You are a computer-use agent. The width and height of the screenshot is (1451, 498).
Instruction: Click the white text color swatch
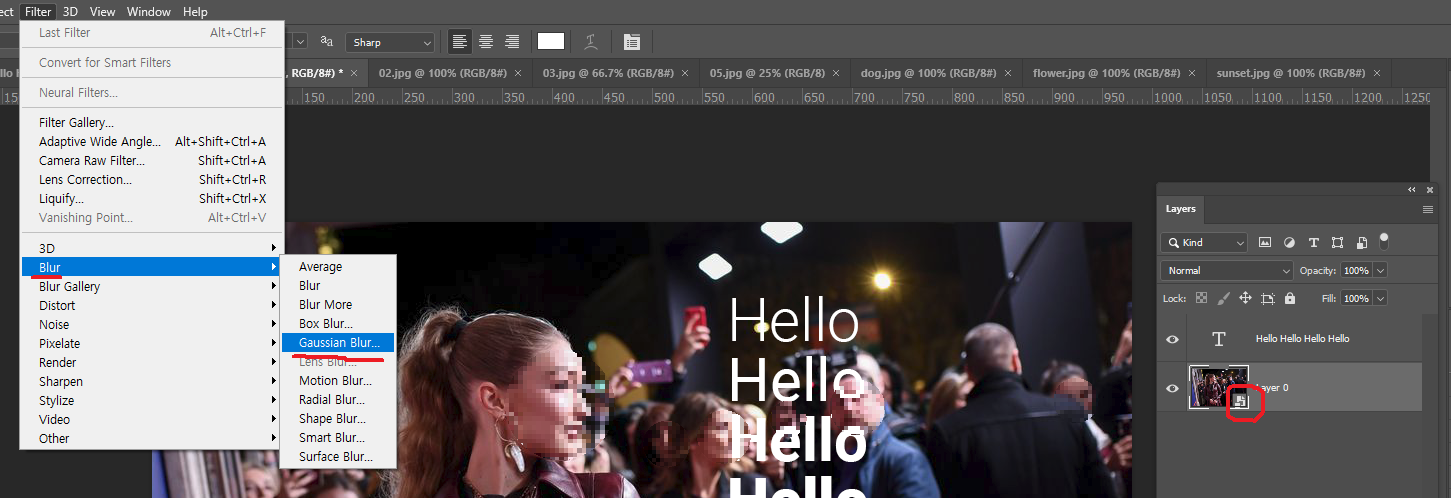(x=551, y=41)
